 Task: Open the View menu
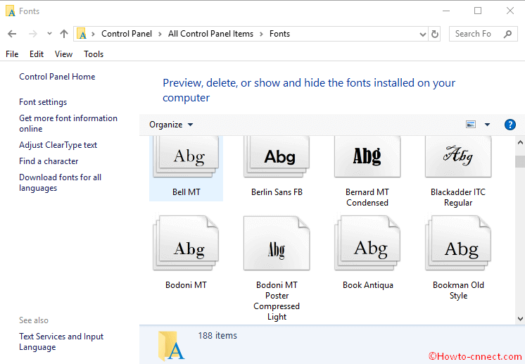point(64,54)
